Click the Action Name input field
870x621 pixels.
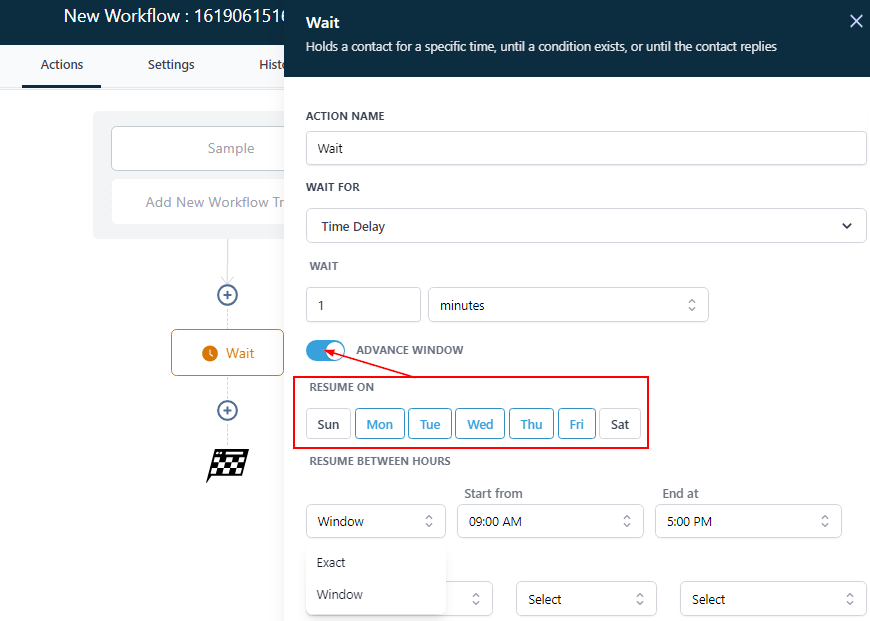(x=586, y=148)
